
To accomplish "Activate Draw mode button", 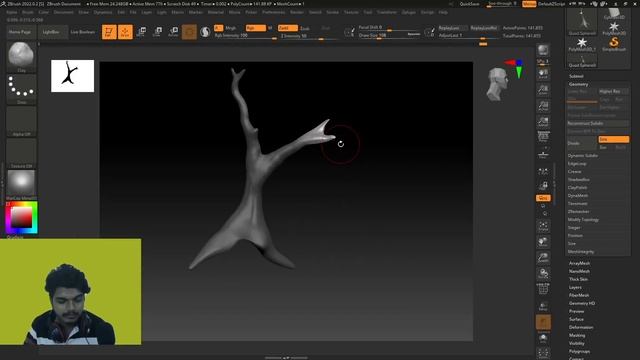I will (x=125, y=32).
